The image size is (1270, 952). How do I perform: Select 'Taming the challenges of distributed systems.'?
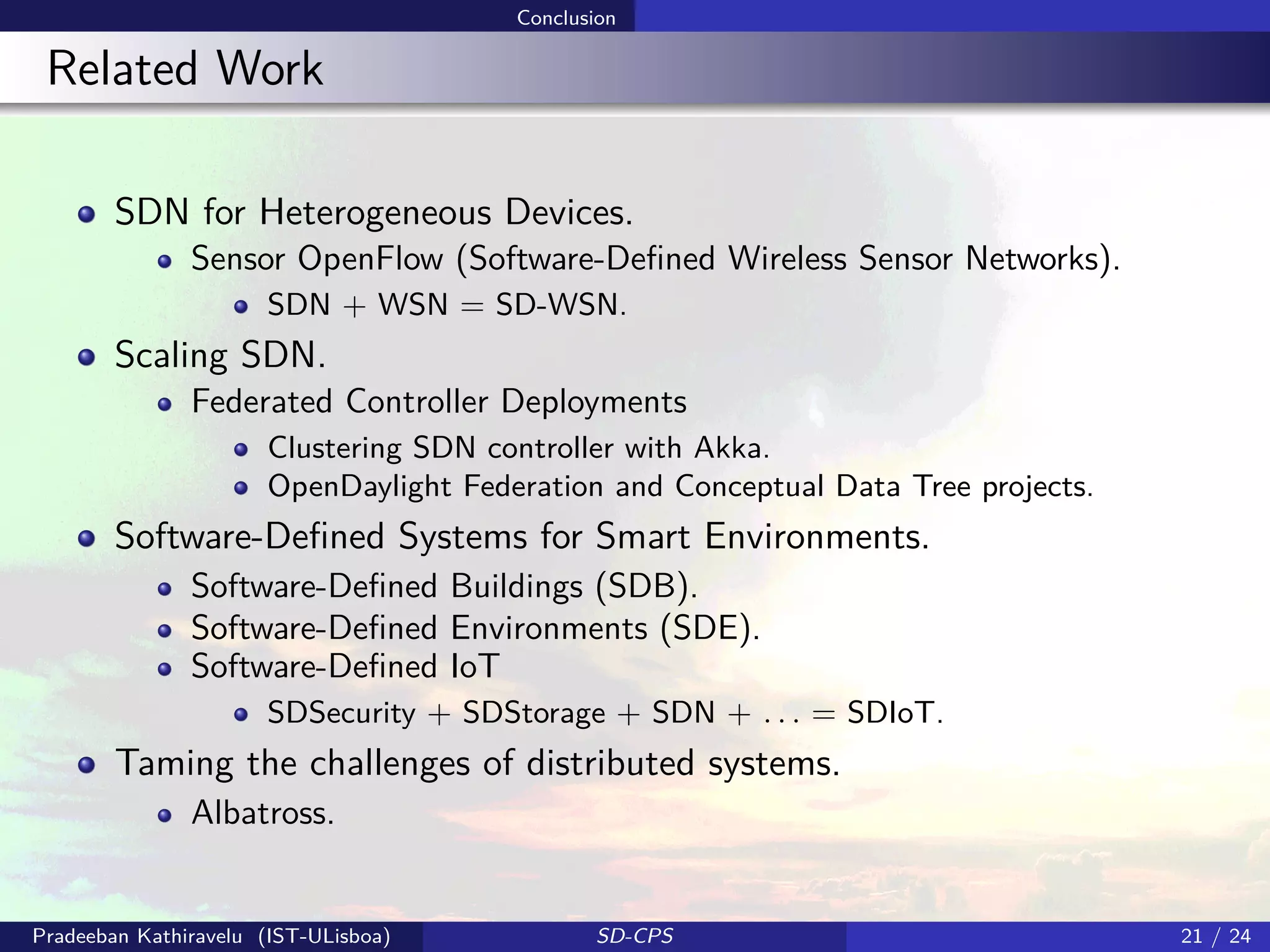point(477,763)
